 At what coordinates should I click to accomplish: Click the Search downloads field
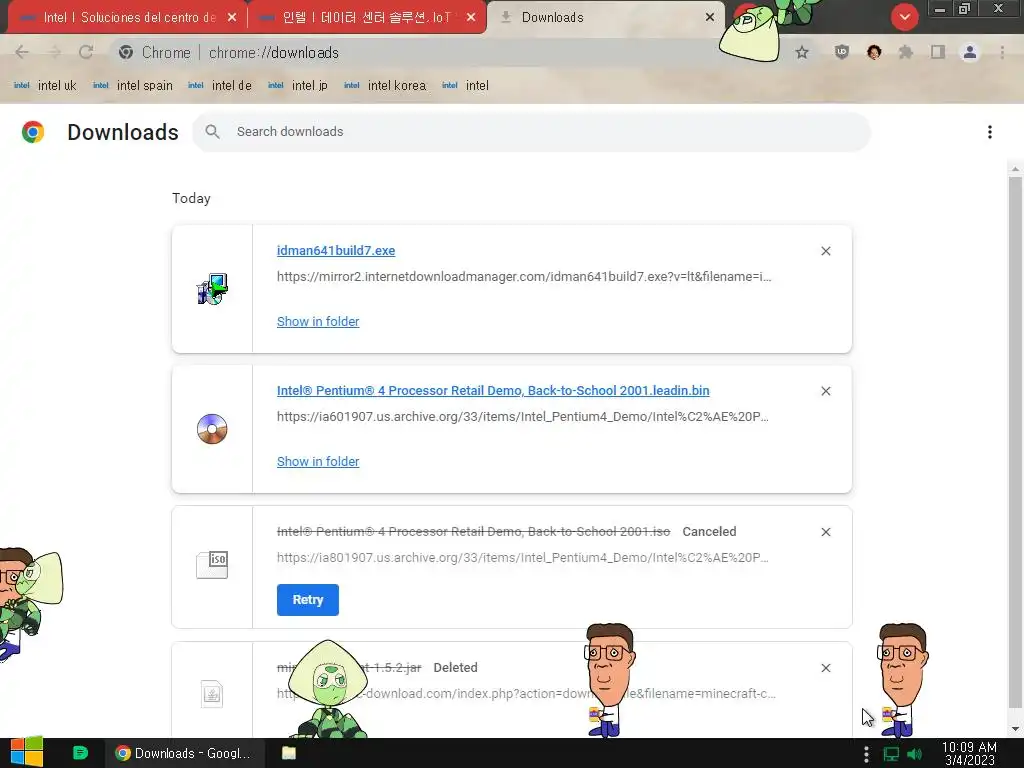531,132
